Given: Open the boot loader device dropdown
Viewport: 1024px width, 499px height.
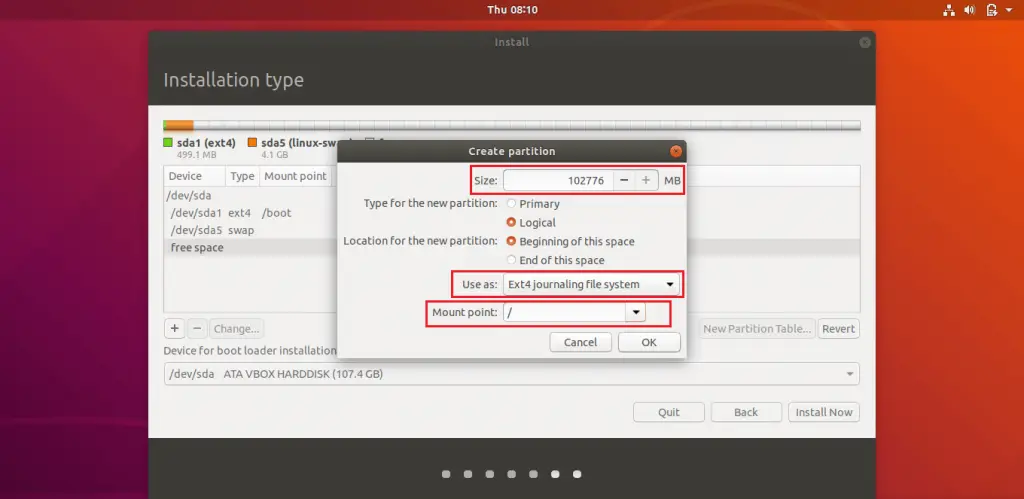Looking at the screenshot, I should click(x=510, y=374).
